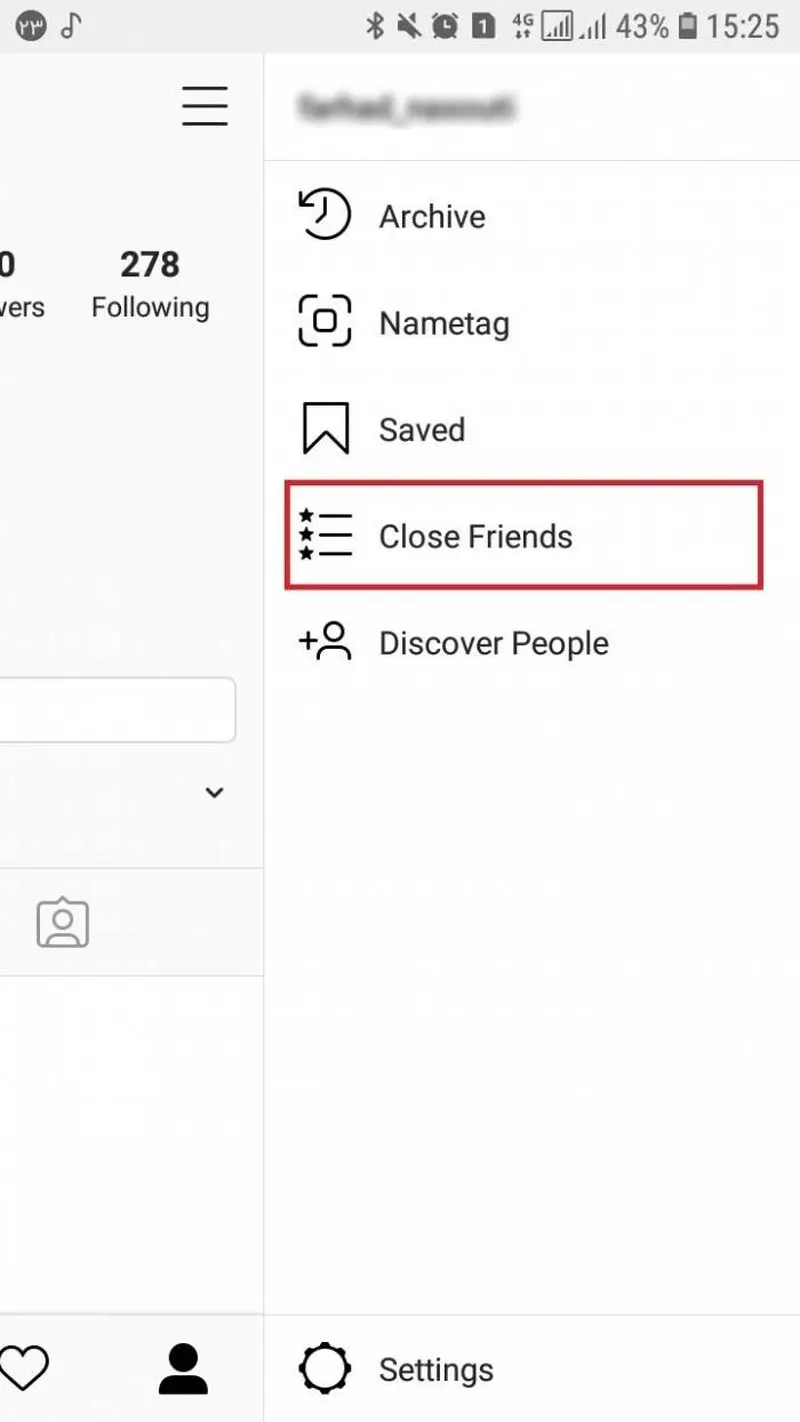Choose the Discover People entry
800x1422 pixels.
532,642
